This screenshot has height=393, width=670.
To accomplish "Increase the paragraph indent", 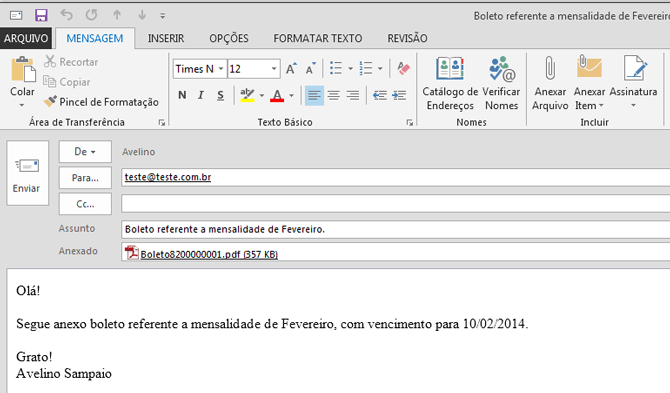I will 399,95.
